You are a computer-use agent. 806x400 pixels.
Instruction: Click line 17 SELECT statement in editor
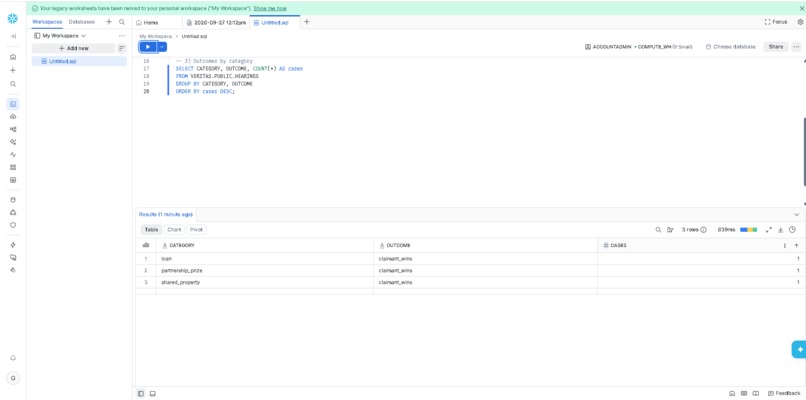239,68
